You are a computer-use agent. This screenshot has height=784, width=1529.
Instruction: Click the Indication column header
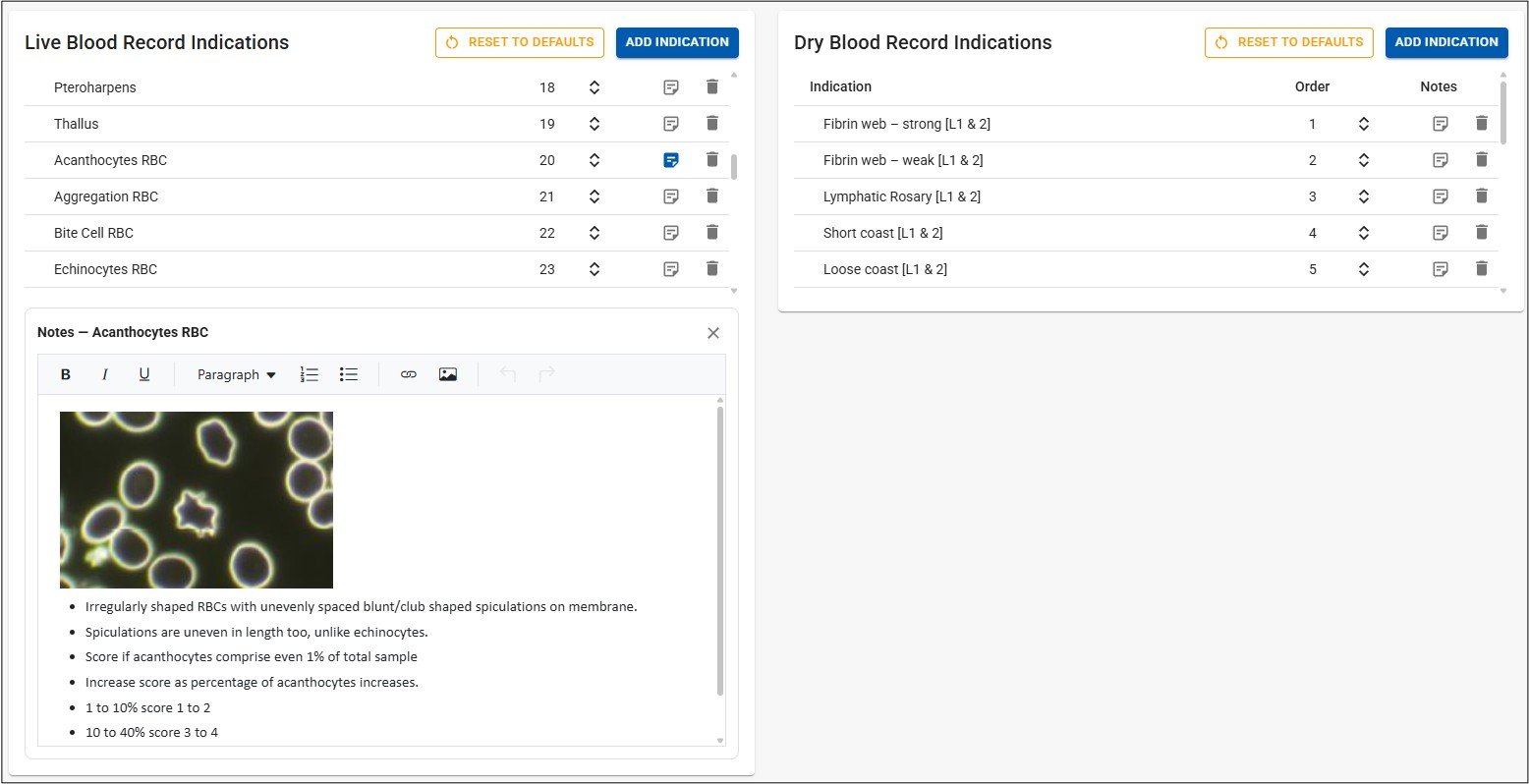point(840,86)
